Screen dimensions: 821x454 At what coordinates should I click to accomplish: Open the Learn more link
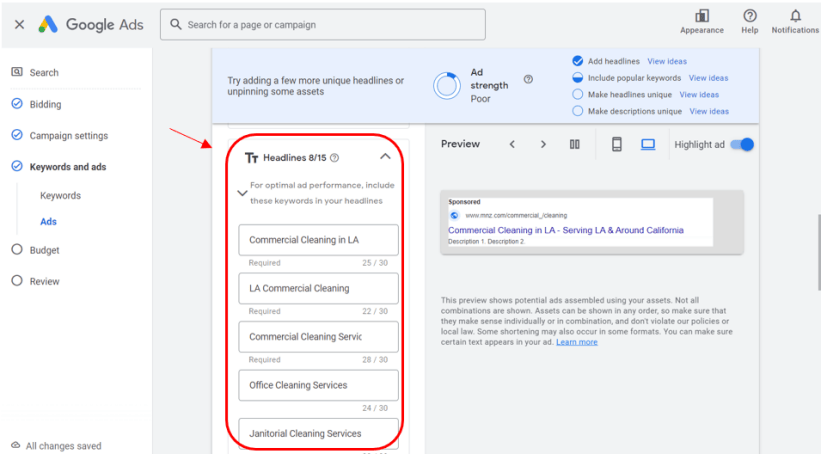point(576,342)
